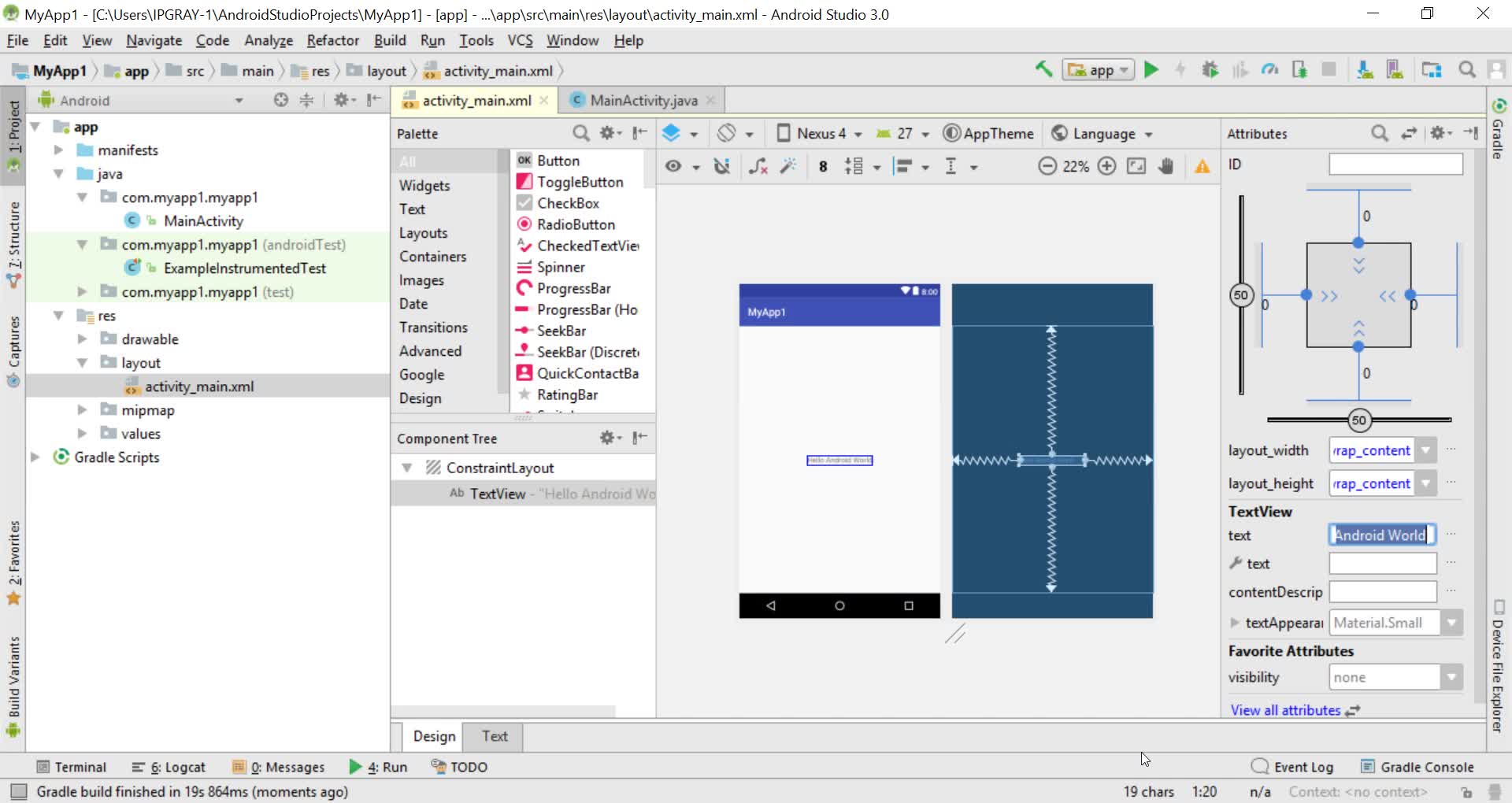Toggle autoconnect magnet icon
The image size is (1512, 803).
[x=721, y=166]
